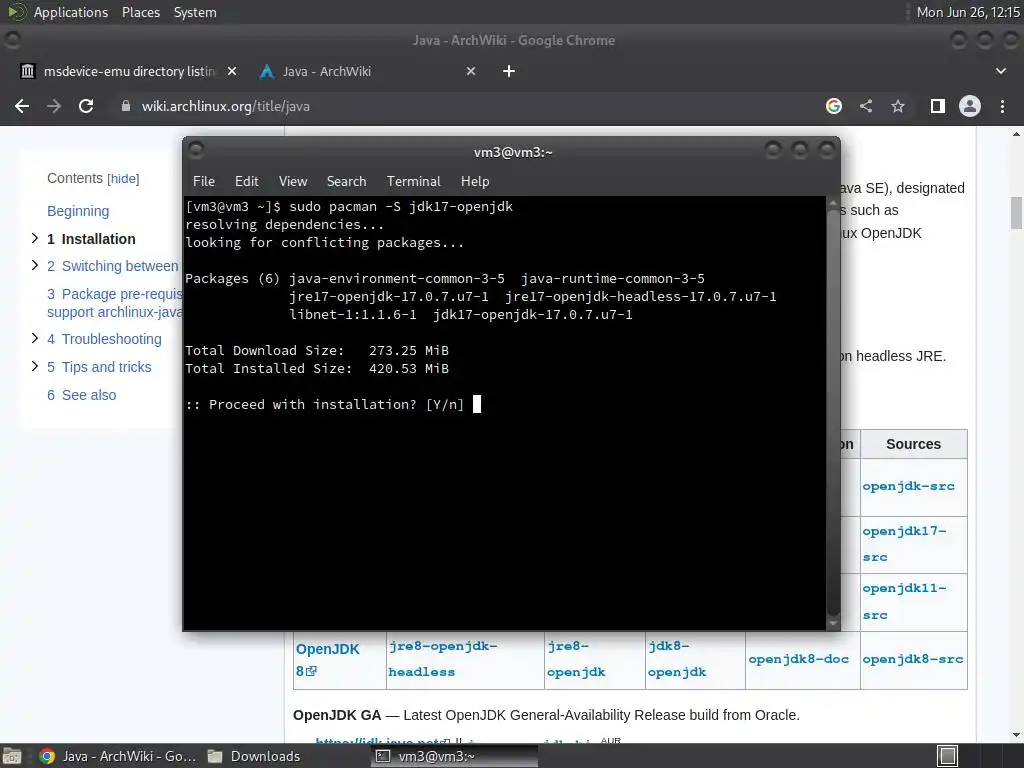This screenshot has height=768, width=1024.
Task: Expand the Troubleshooting contents section
Action: 35,338
